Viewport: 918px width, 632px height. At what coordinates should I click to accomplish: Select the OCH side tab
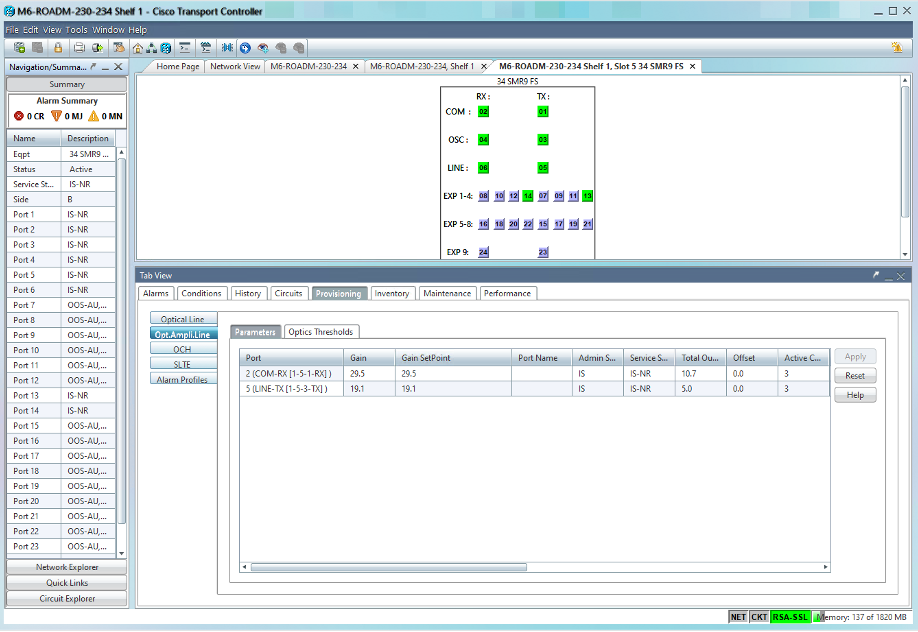pos(183,350)
